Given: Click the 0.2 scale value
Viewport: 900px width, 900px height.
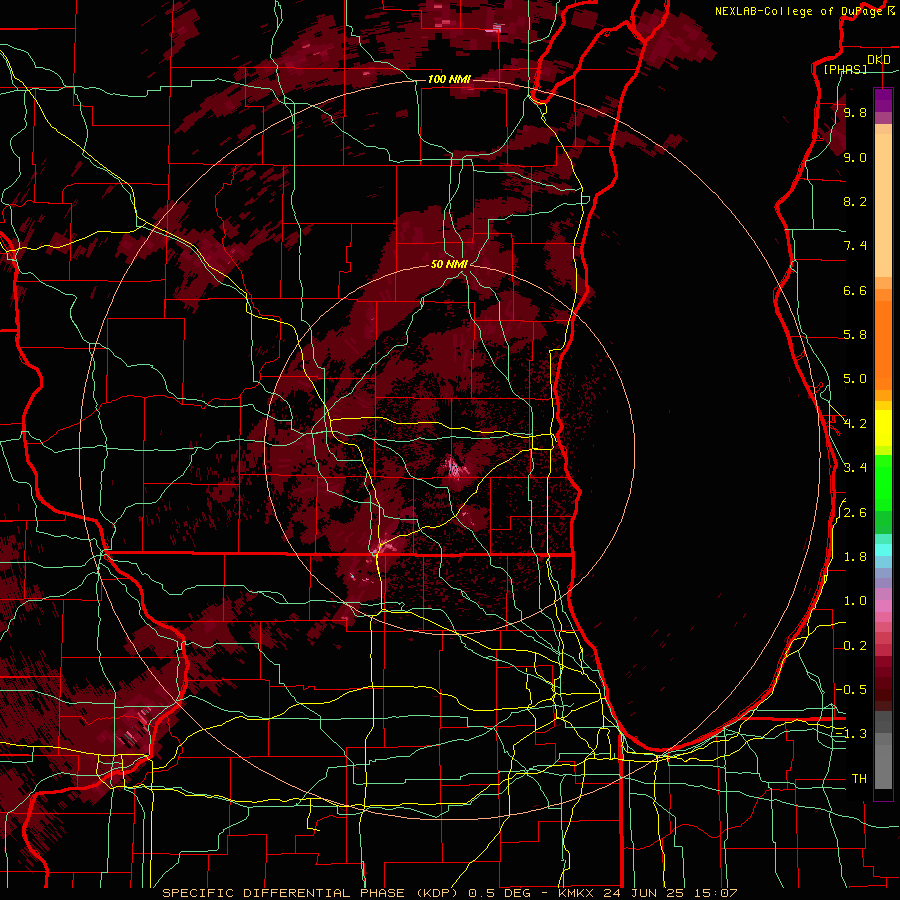Looking at the screenshot, I should click(855, 646).
